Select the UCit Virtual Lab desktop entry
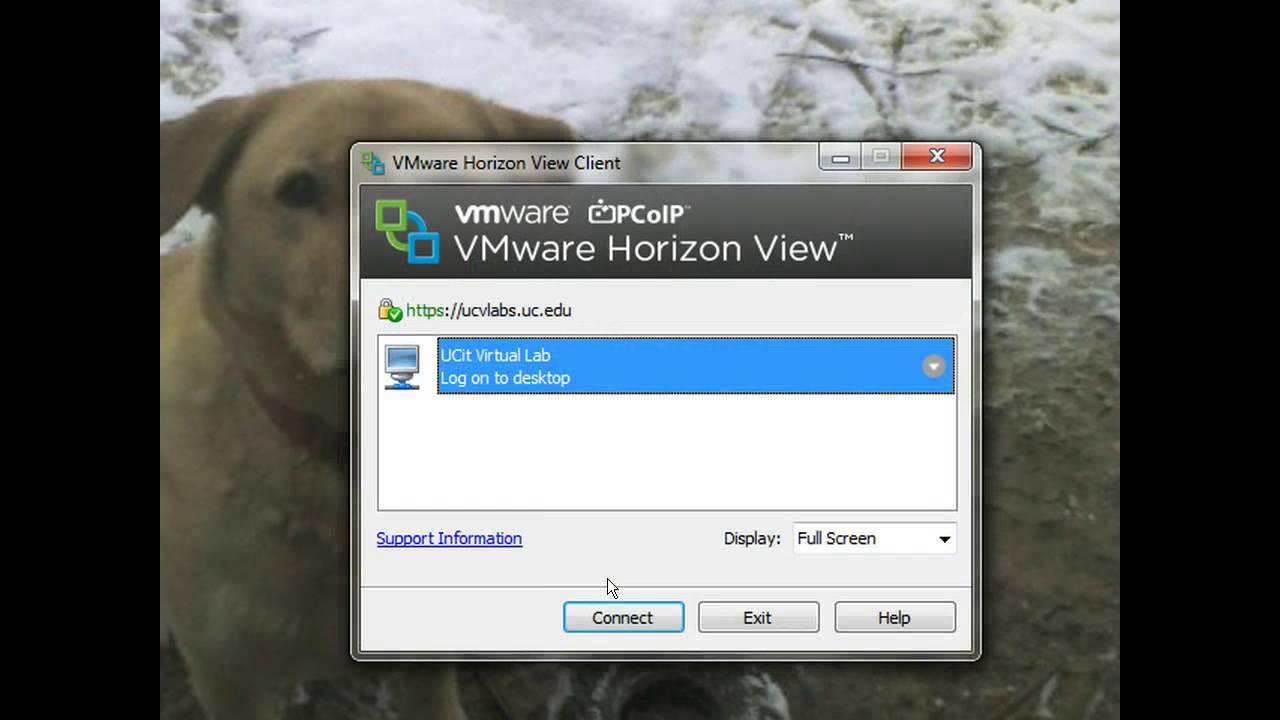 (696, 366)
